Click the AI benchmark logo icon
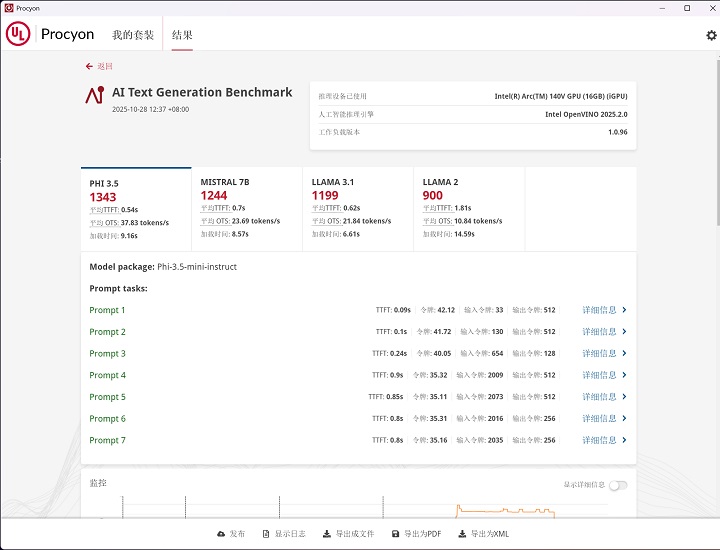 (95, 95)
